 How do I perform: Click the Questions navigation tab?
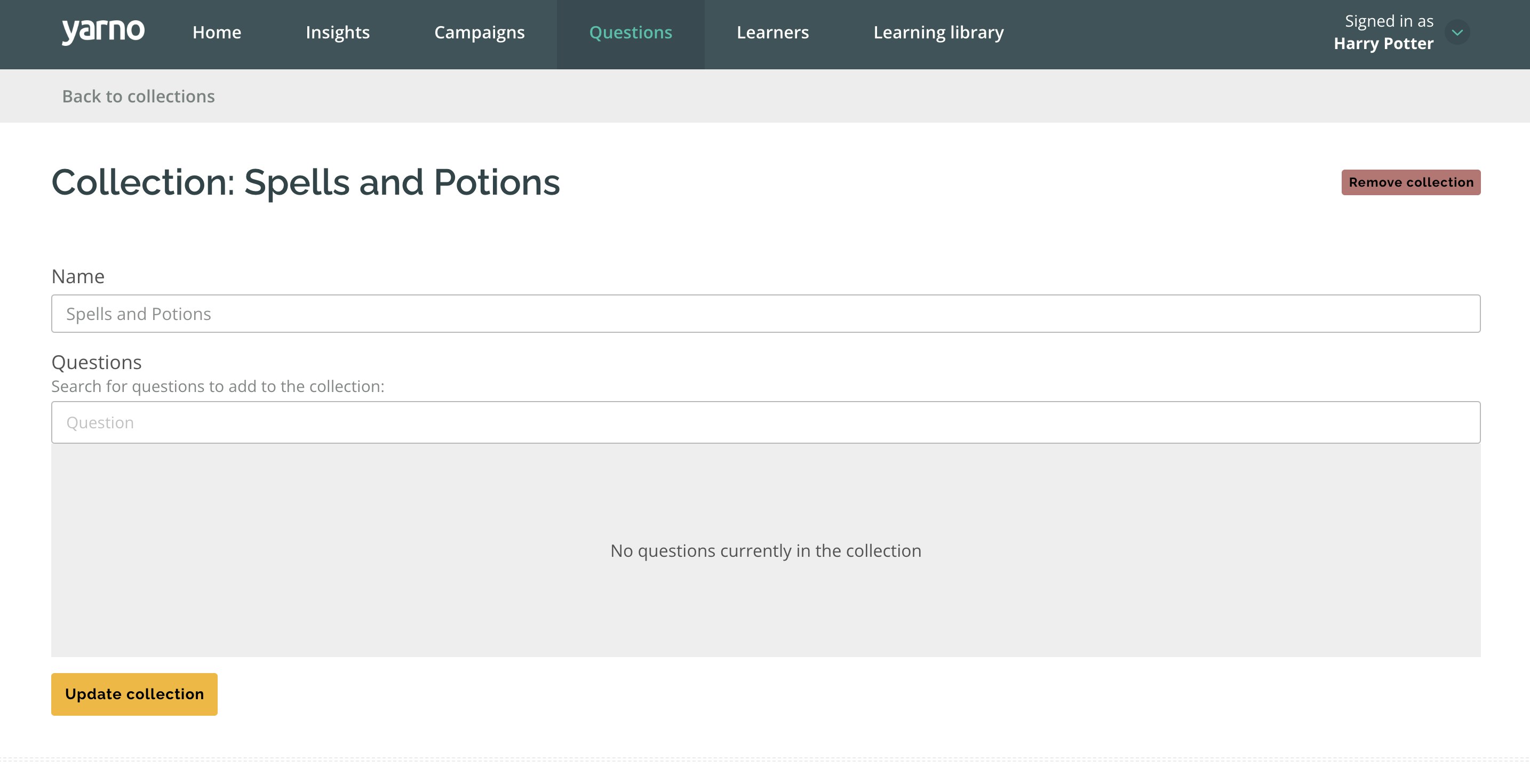631,32
